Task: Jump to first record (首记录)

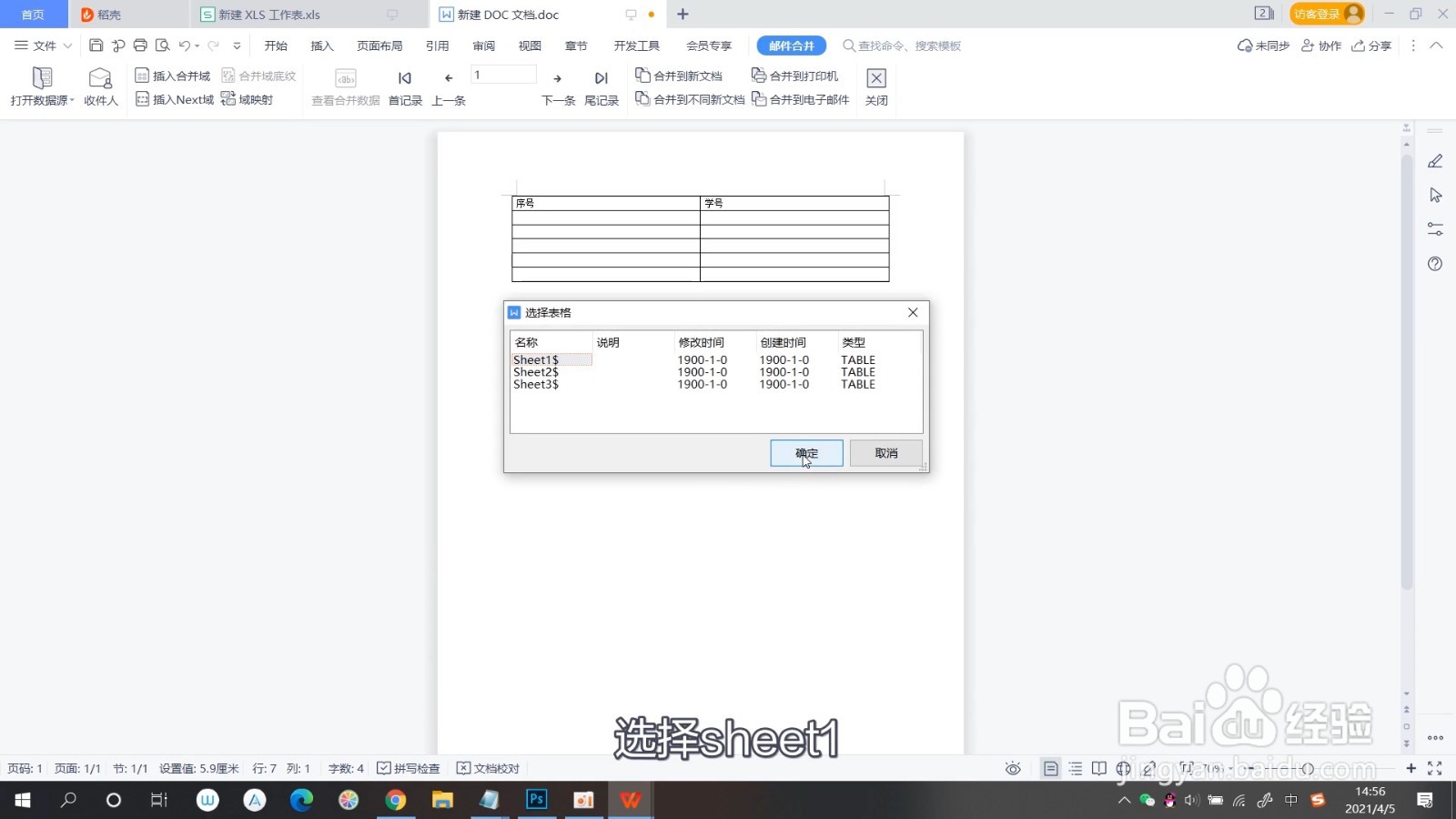Action: click(x=405, y=87)
